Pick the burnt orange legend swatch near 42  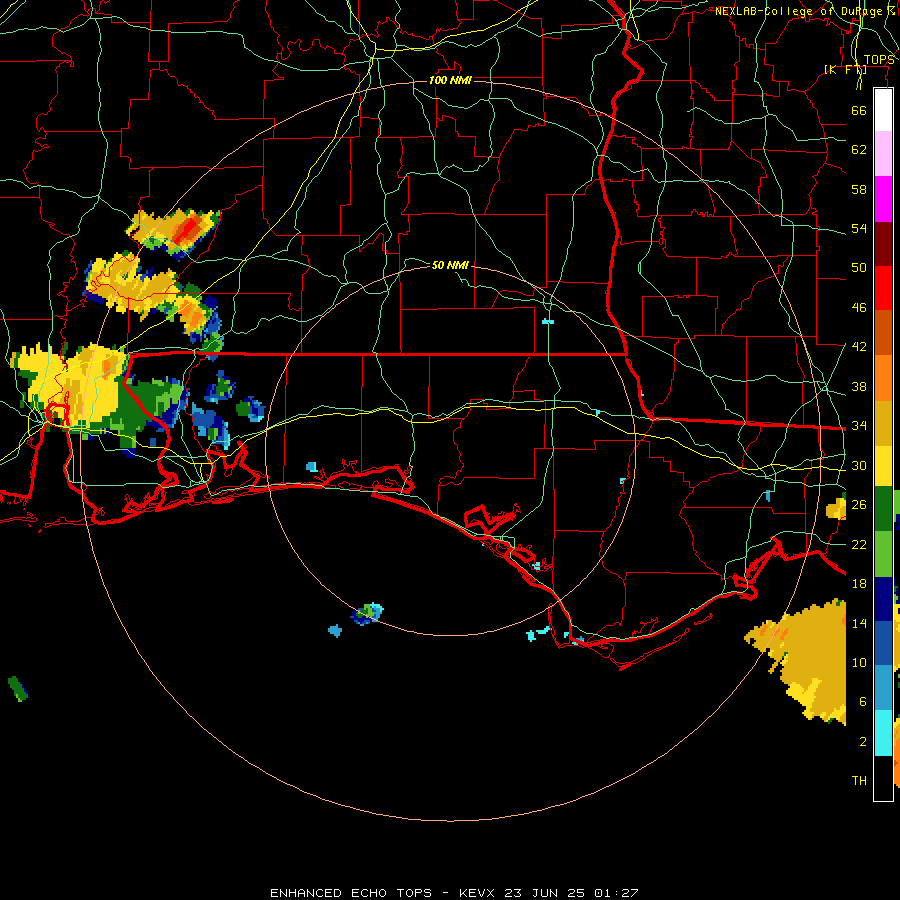[883, 332]
